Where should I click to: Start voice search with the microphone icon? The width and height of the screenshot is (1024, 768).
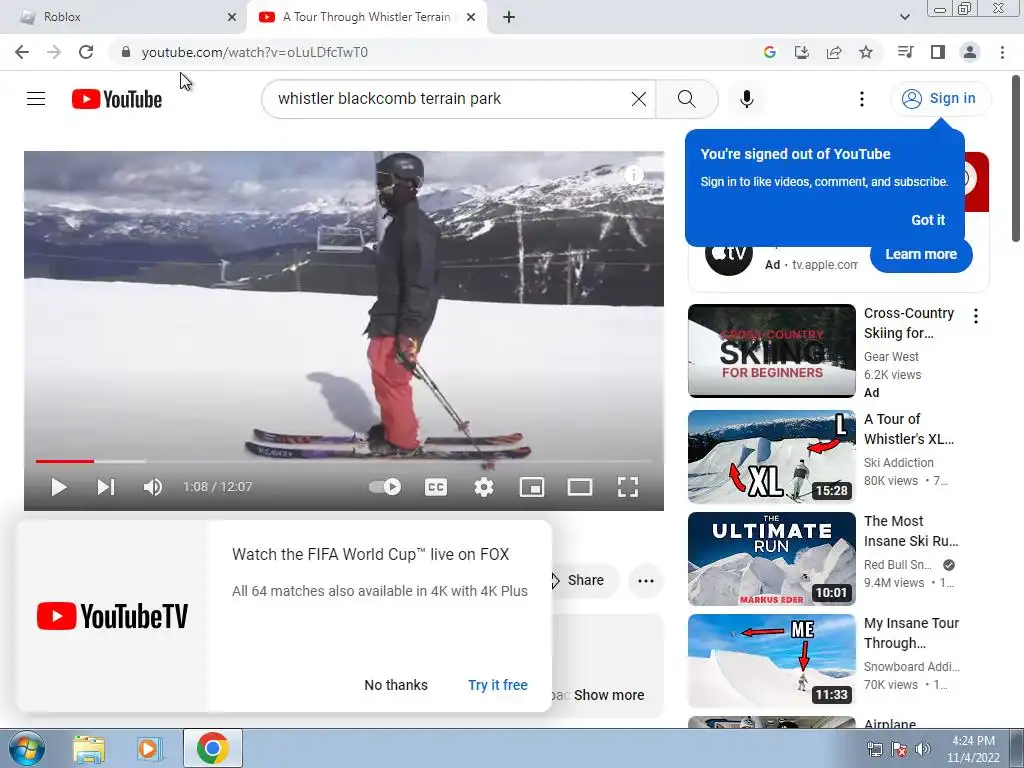[747, 99]
